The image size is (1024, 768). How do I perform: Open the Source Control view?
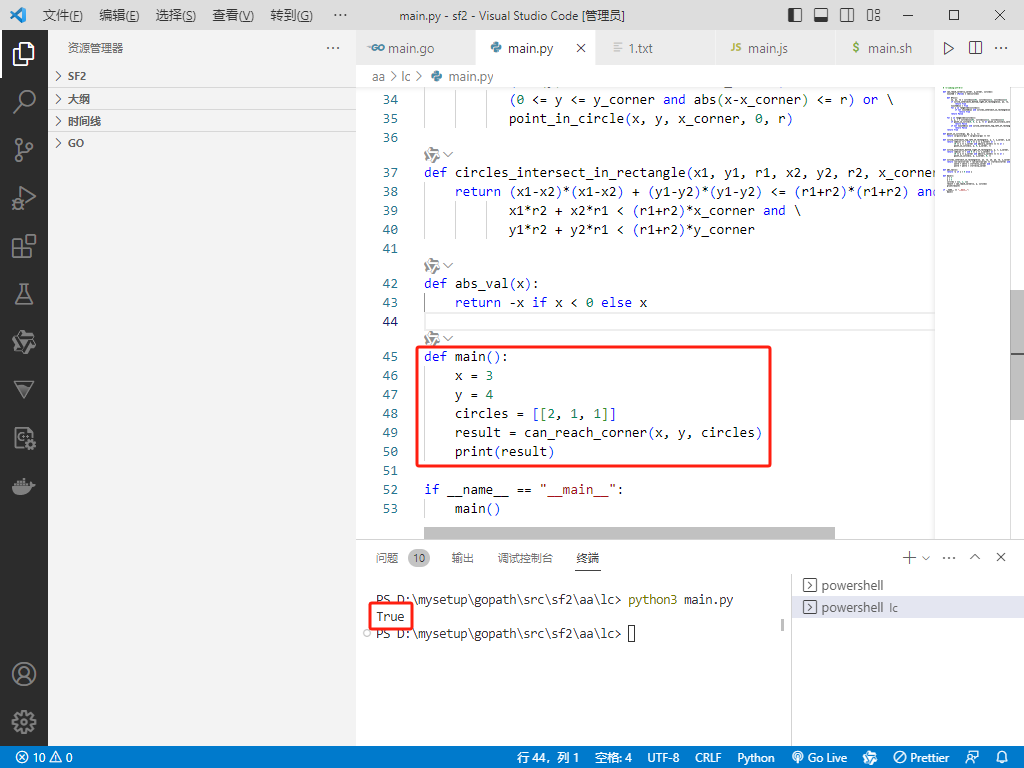24,150
